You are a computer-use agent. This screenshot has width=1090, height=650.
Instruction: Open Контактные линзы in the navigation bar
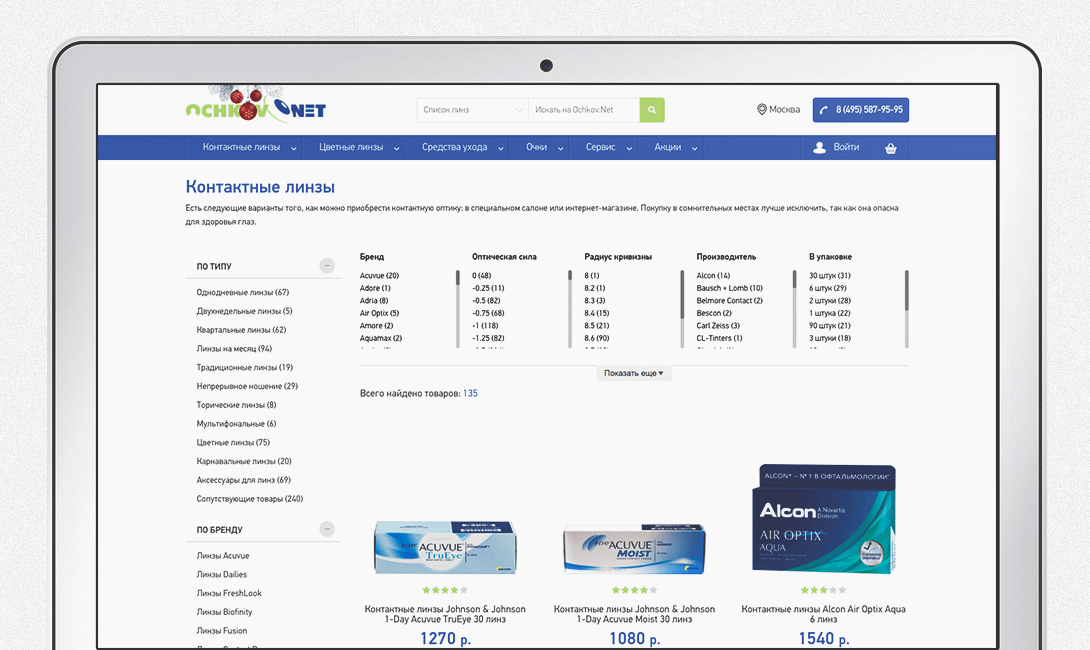241,147
